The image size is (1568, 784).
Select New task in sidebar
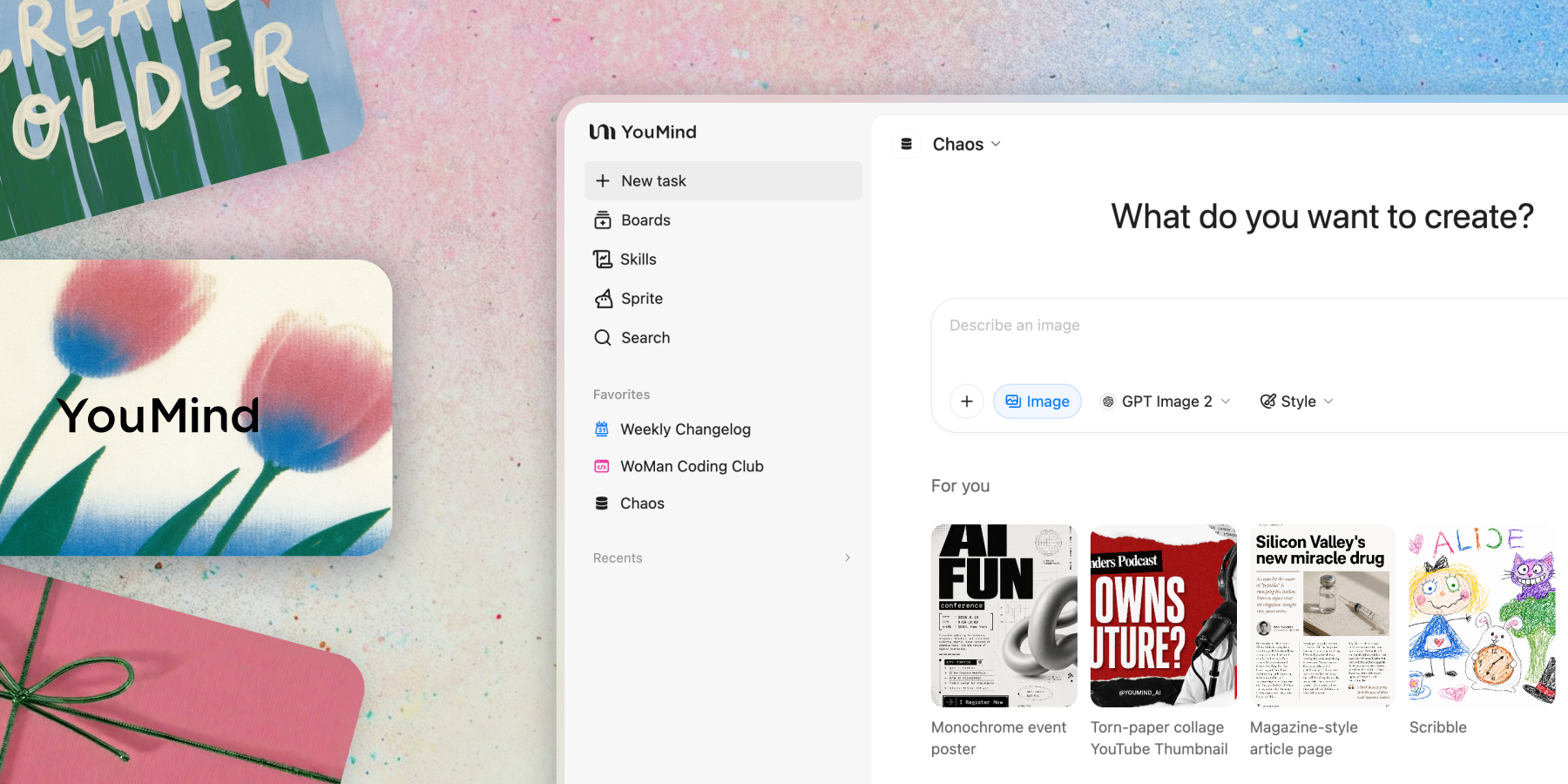point(724,180)
